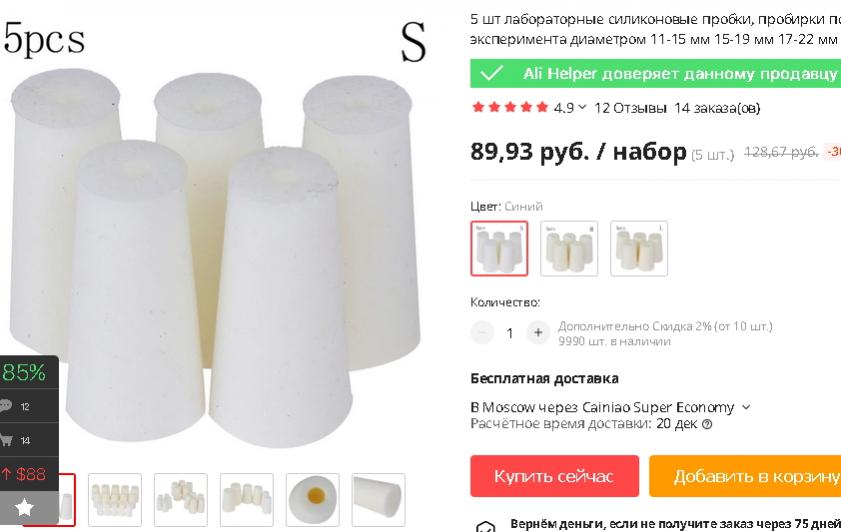Open thumbnail showing stopper with yellow hole

click(x=313, y=500)
